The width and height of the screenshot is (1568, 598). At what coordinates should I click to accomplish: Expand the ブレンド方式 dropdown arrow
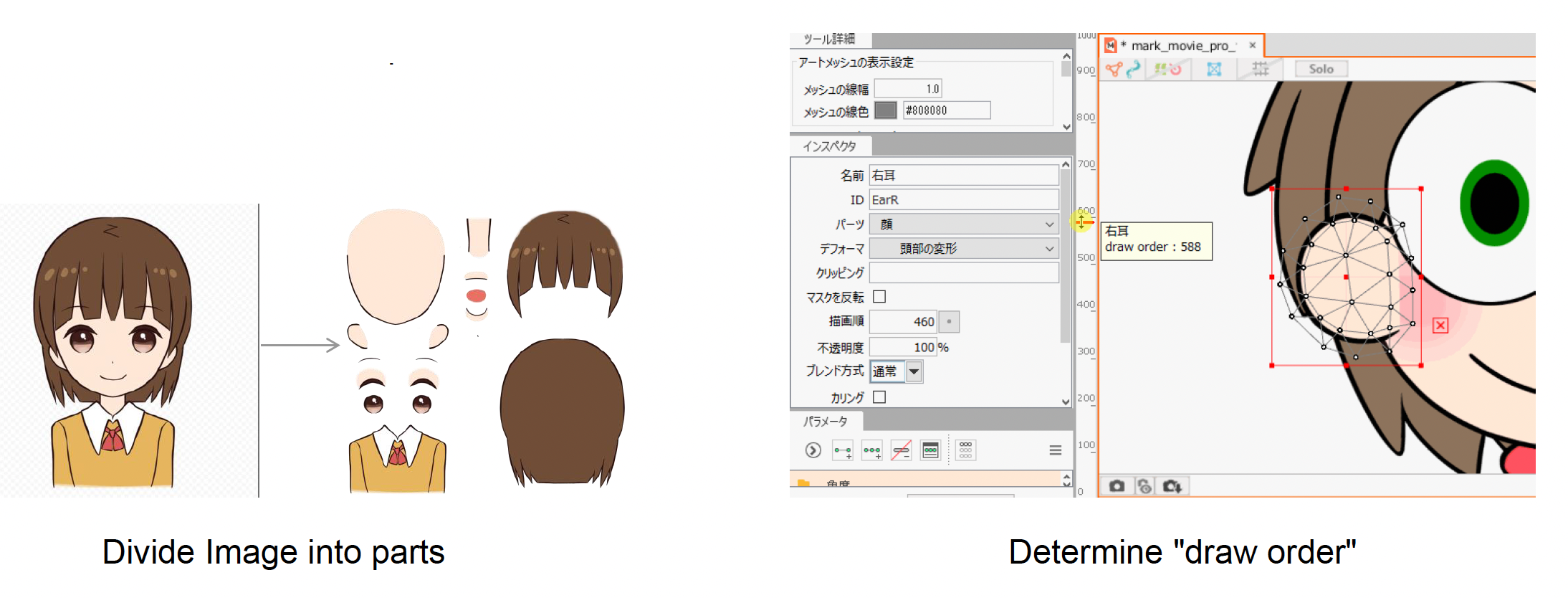click(x=914, y=371)
